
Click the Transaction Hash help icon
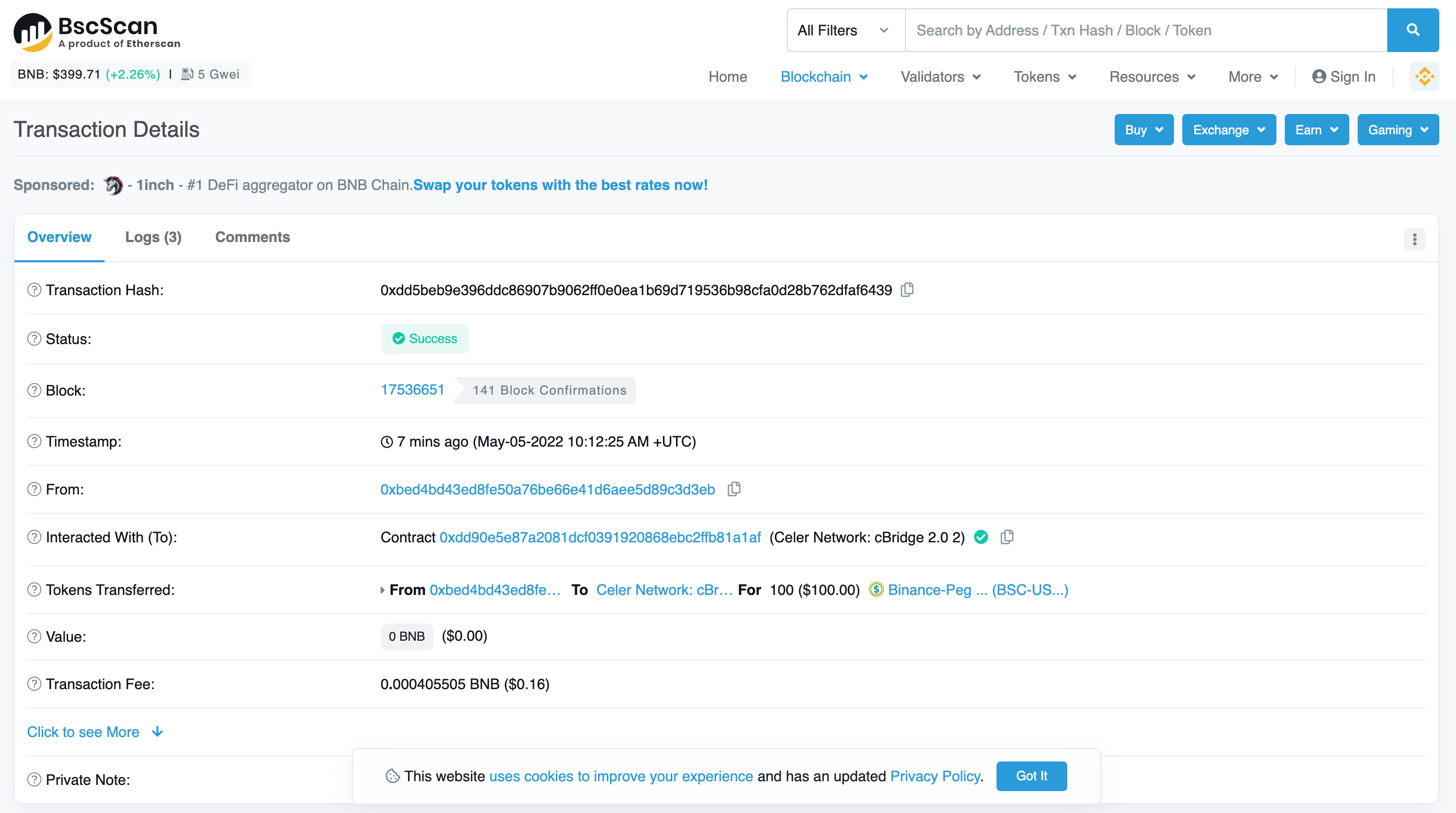point(34,290)
